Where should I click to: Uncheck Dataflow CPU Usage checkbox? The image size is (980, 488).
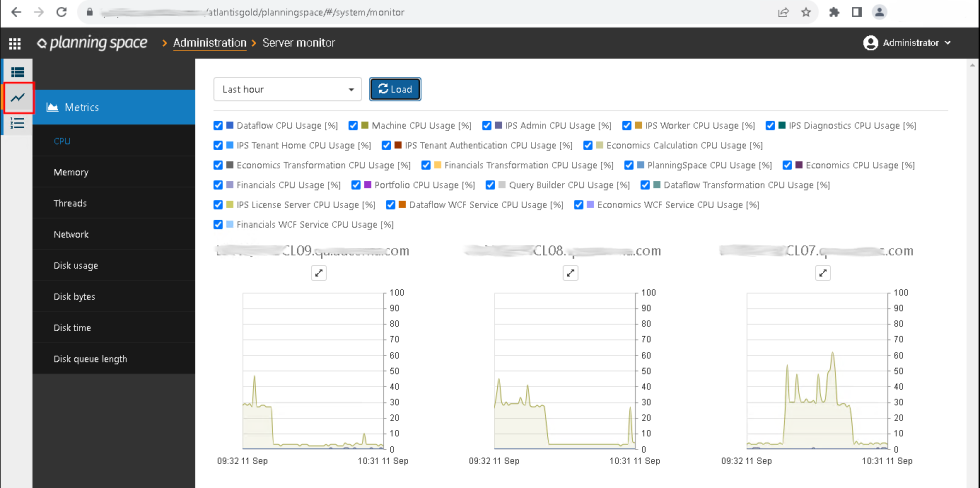click(x=218, y=126)
